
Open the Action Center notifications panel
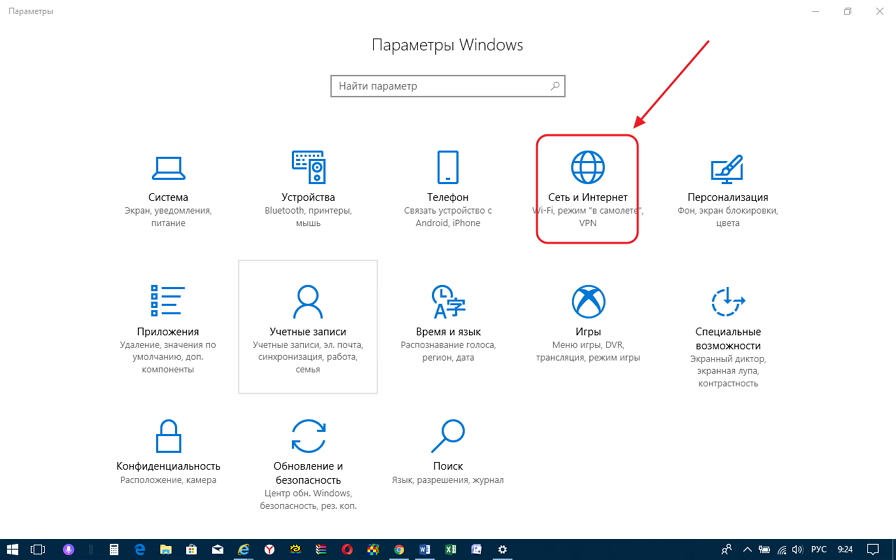point(872,549)
